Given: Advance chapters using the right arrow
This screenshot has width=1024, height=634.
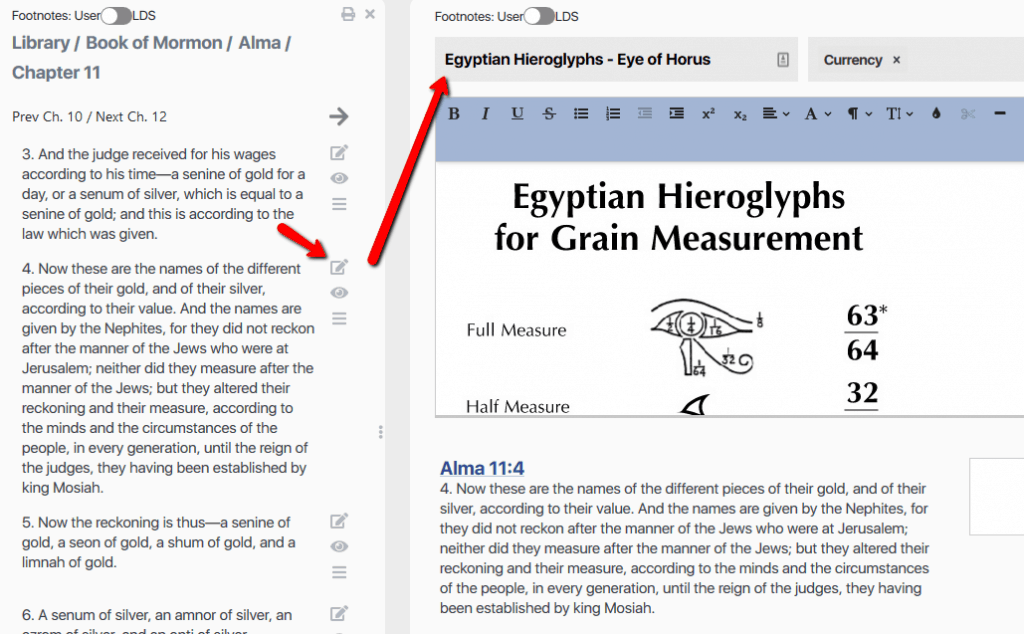Looking at the screenshot, I should [x=339, y=116].
